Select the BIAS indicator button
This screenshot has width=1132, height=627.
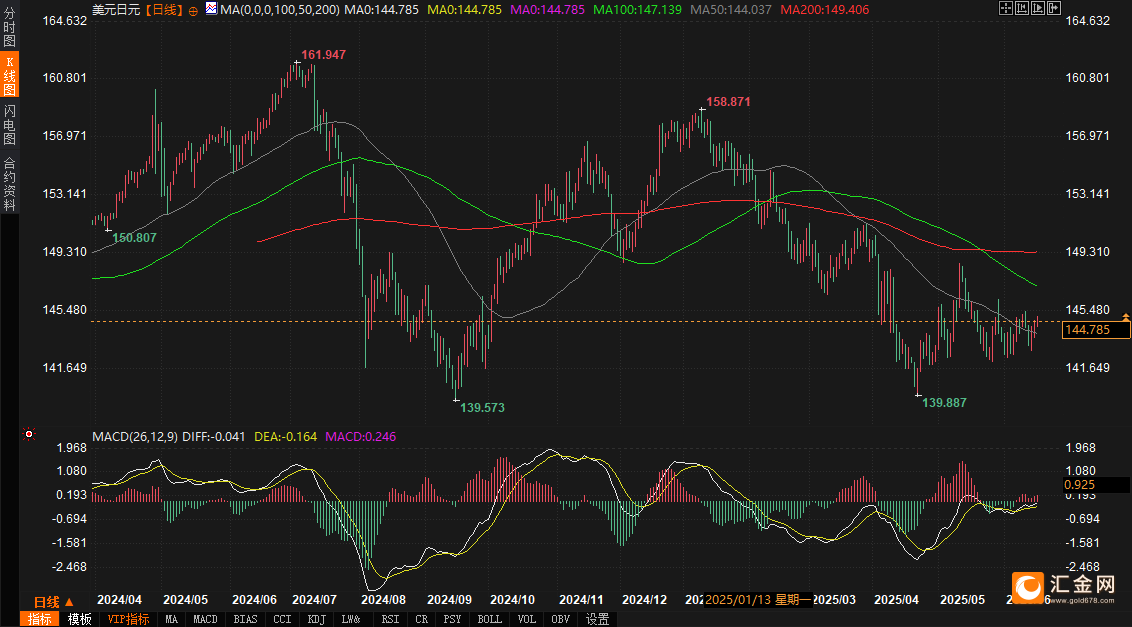tap(245, 619)
